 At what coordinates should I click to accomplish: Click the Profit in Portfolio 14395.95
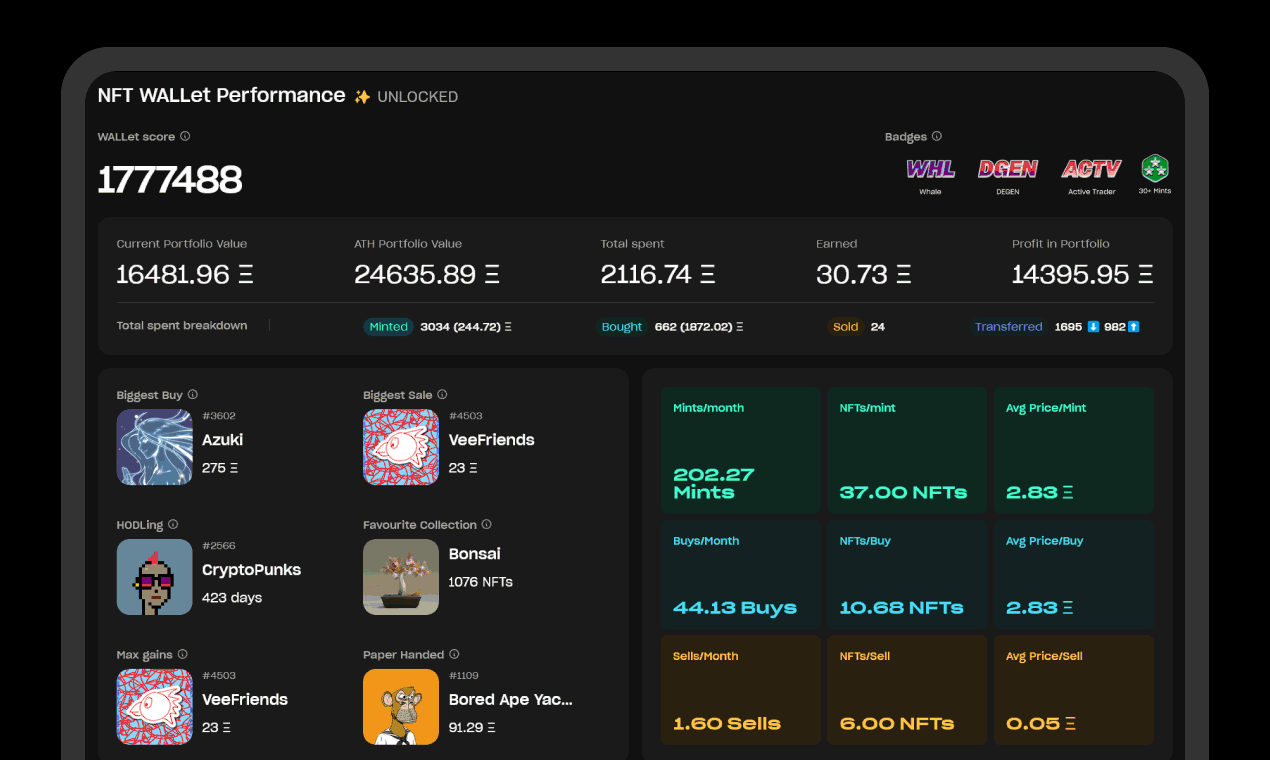(1083, 274)
